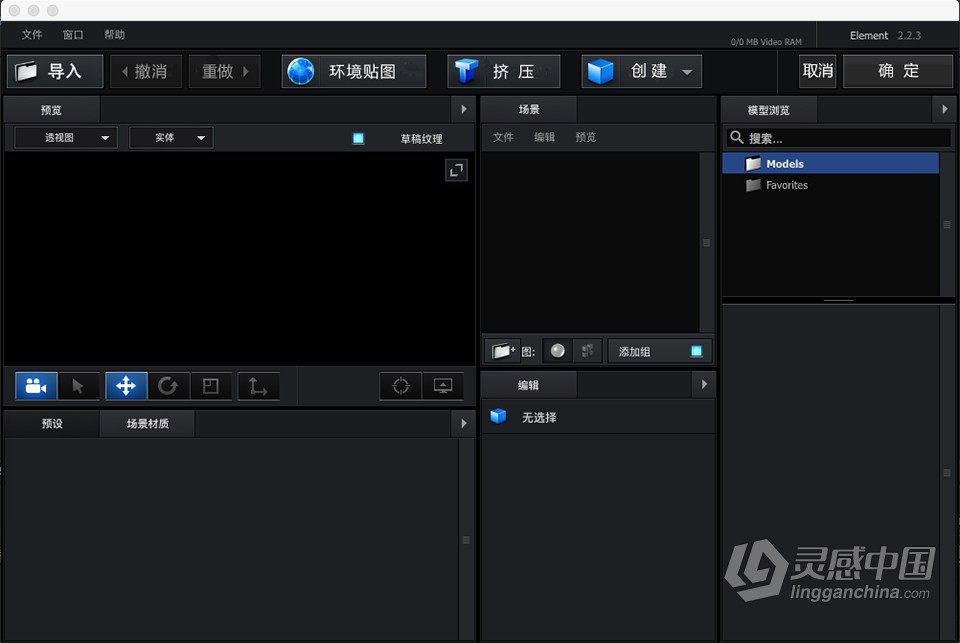Expand the 预览 panel options arrow

click(x=463, y=110)
